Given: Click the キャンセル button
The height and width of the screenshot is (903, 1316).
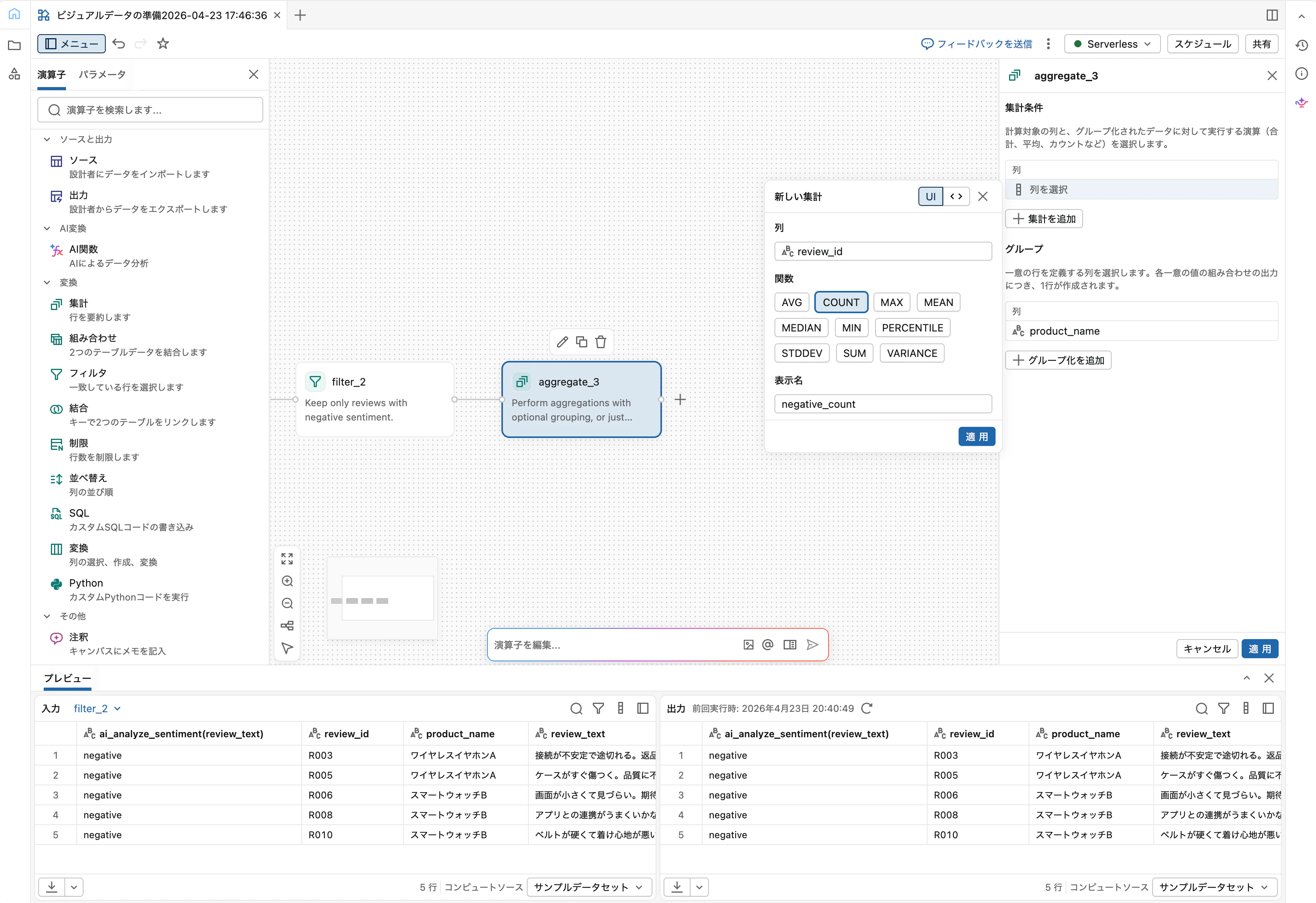Looking at the screenshot, I should click(1207, 649).
